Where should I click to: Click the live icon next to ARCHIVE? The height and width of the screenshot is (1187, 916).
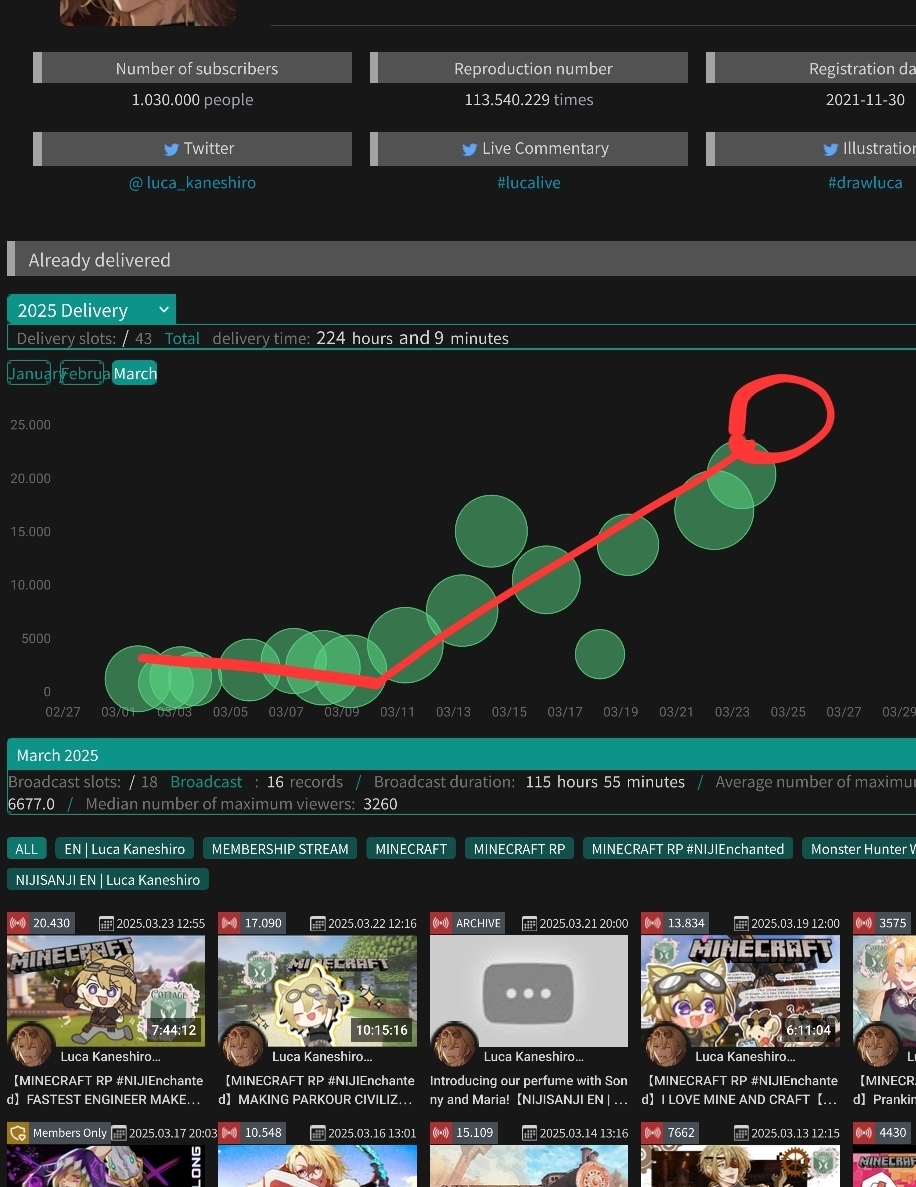(441, 923)
